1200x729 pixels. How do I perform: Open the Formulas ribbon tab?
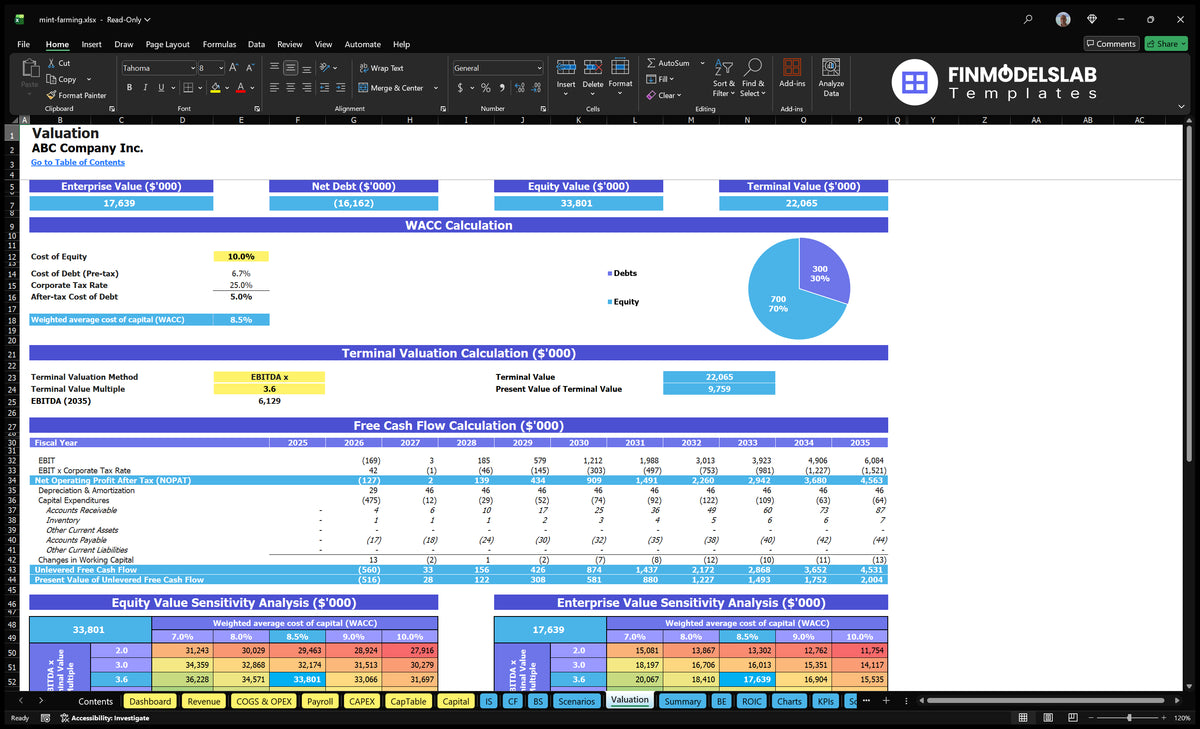(219, 44)
